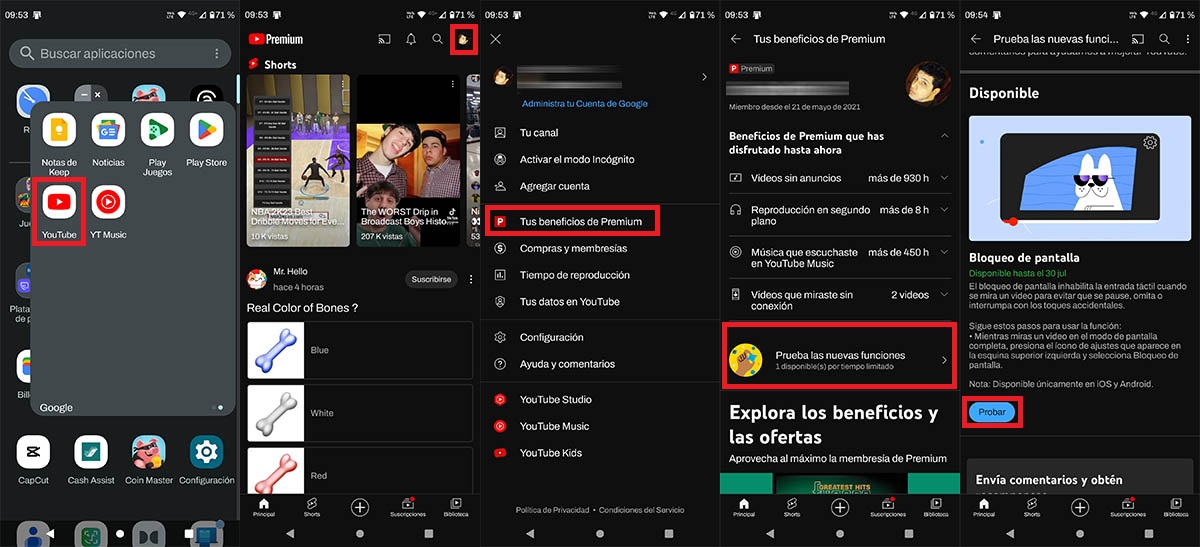Tap profile photo on Premium benefits screen
The width and height of the screenshot is (1200, 547).
pyautogui.click(x=927, y=85)
